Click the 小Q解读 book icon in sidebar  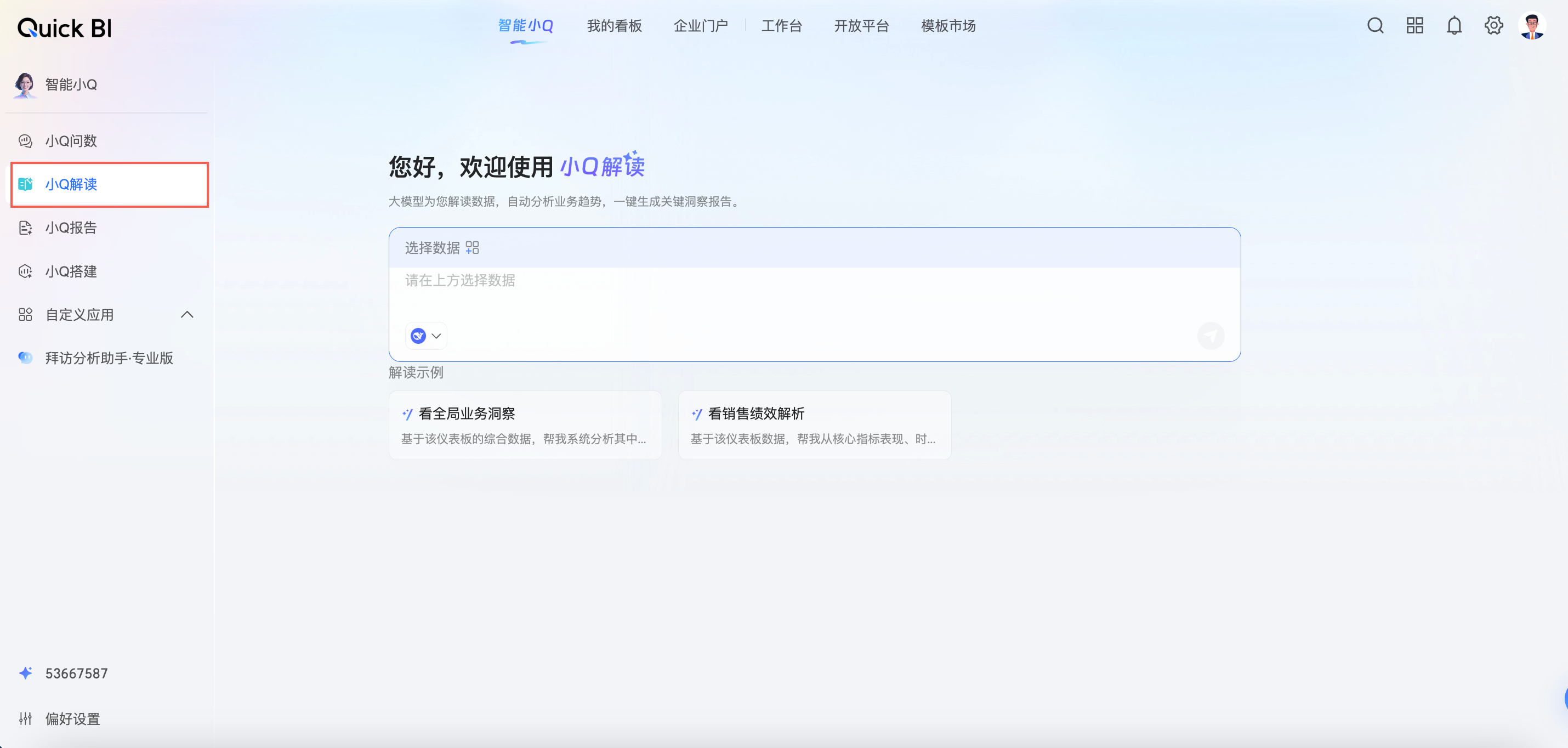pyautogui.click(x=25, y=184)
